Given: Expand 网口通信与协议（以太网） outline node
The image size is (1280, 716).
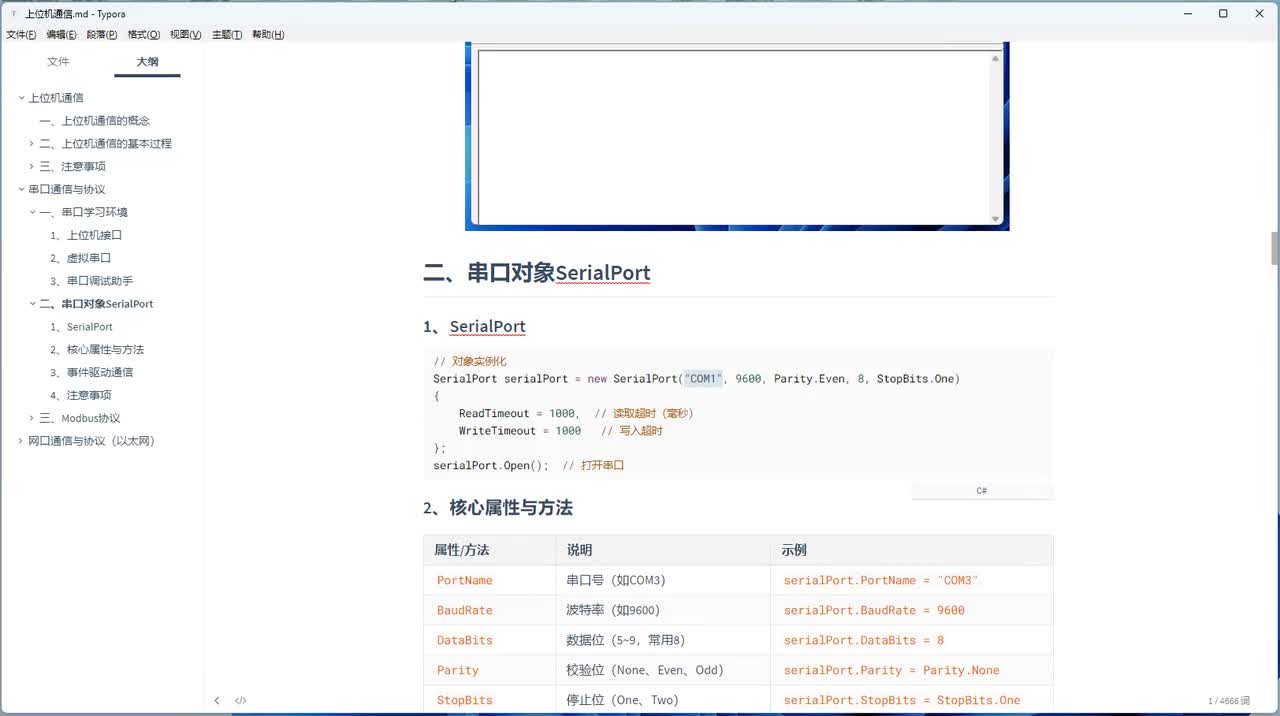Looking at the screenshot, I should pyautogui.click(x=21, y=441).
